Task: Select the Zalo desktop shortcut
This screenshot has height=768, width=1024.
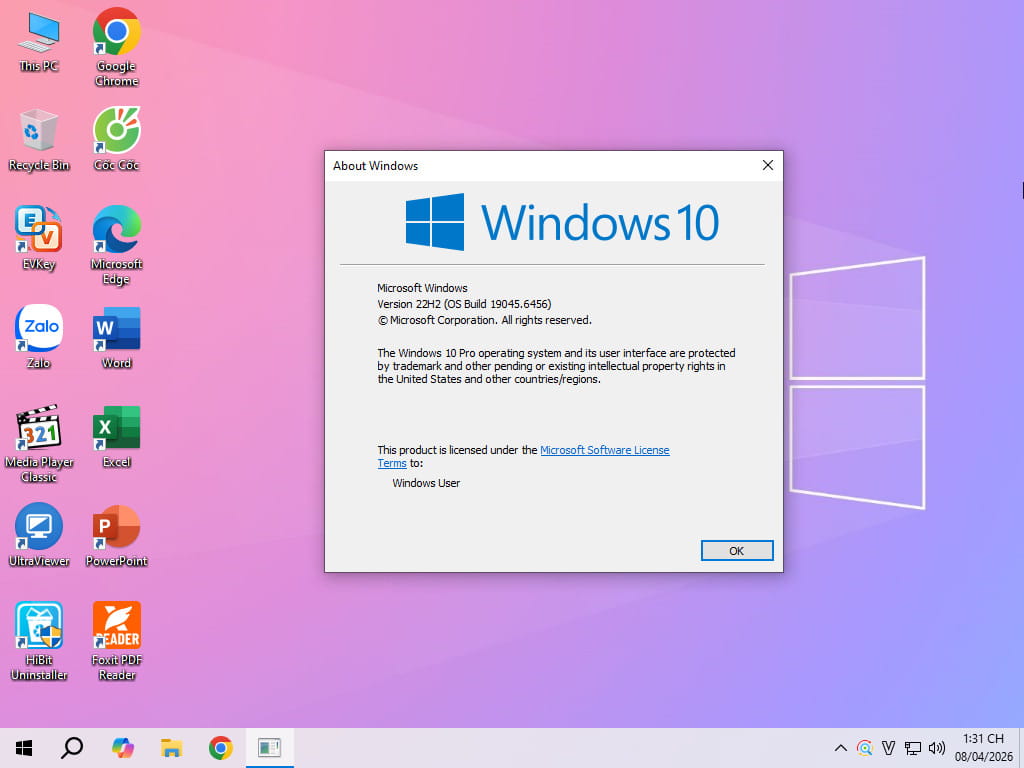Action: (x=39, y=338)
